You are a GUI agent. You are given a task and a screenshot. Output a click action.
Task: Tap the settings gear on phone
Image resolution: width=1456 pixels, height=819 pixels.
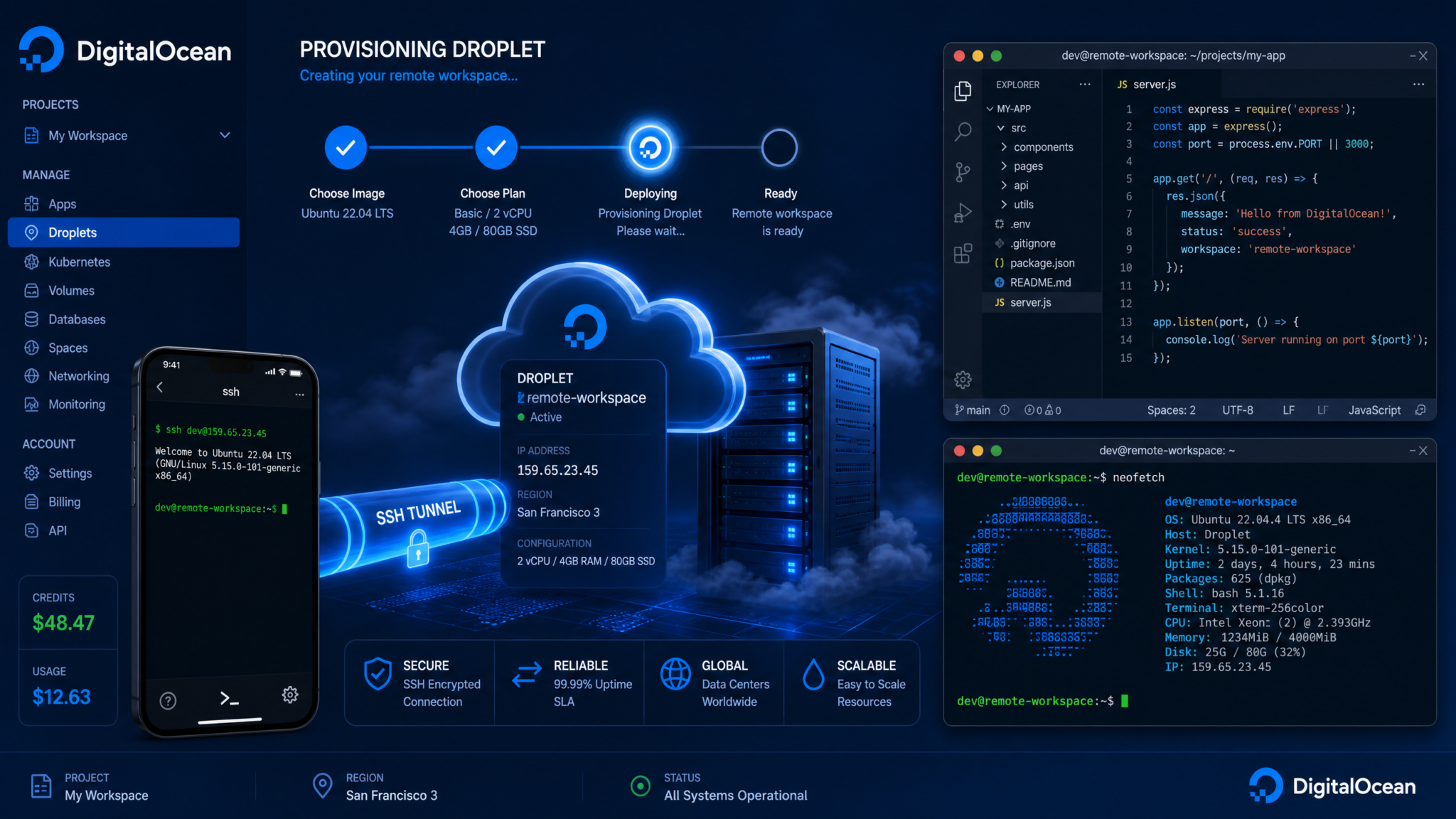(290, 695)
